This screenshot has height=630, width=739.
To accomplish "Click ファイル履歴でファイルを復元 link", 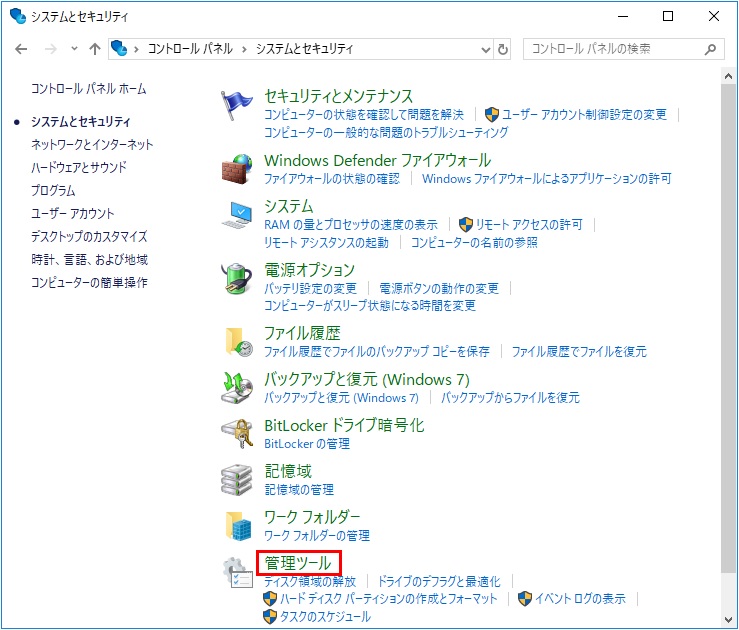I will tap(579, 352).
